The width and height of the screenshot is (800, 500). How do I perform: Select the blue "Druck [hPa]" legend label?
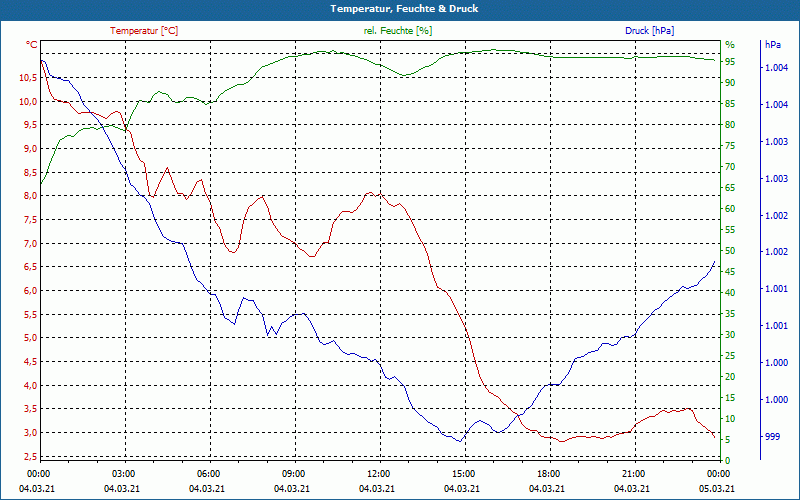tap(649, 31)
